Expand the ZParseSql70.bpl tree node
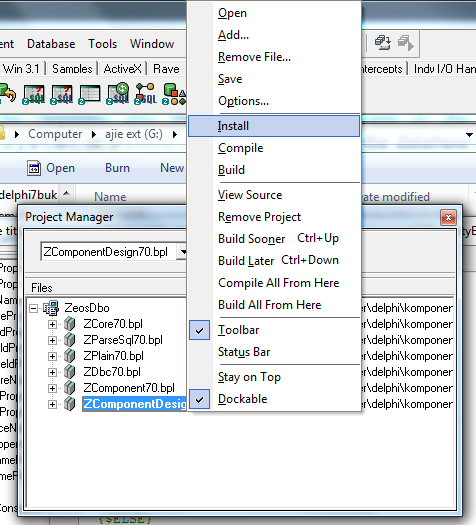 (52, 340)
